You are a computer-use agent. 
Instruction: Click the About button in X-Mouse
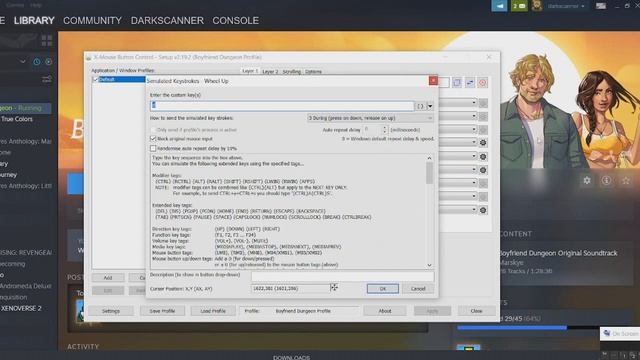coord(384,311)
